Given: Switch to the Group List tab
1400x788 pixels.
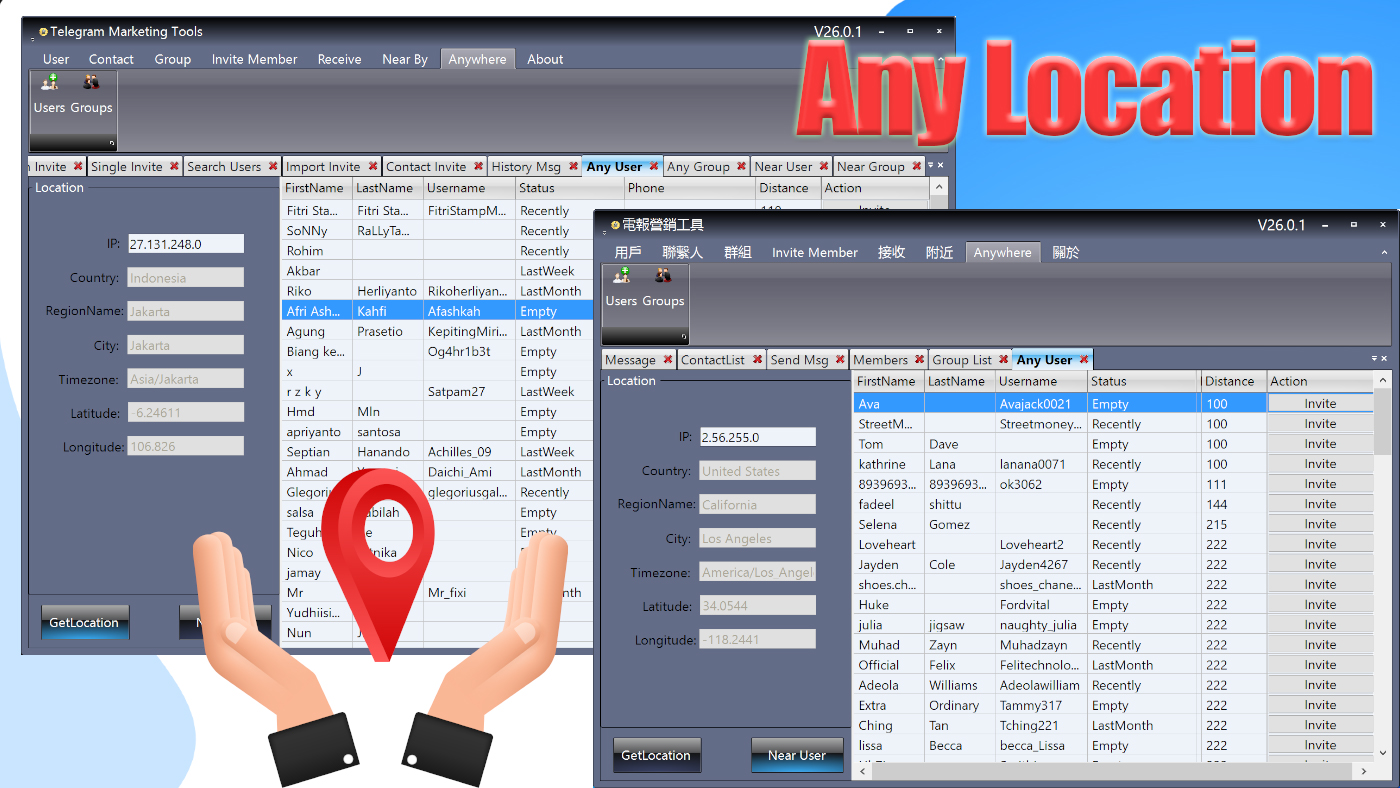Looking at the screenshot, I should [x=962, y=359].
